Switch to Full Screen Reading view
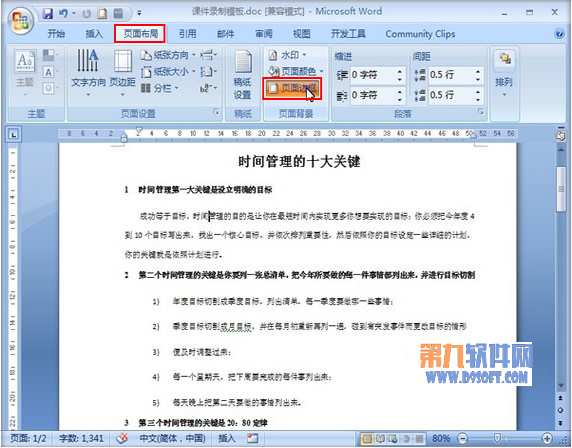 click(x=380, y=438)
